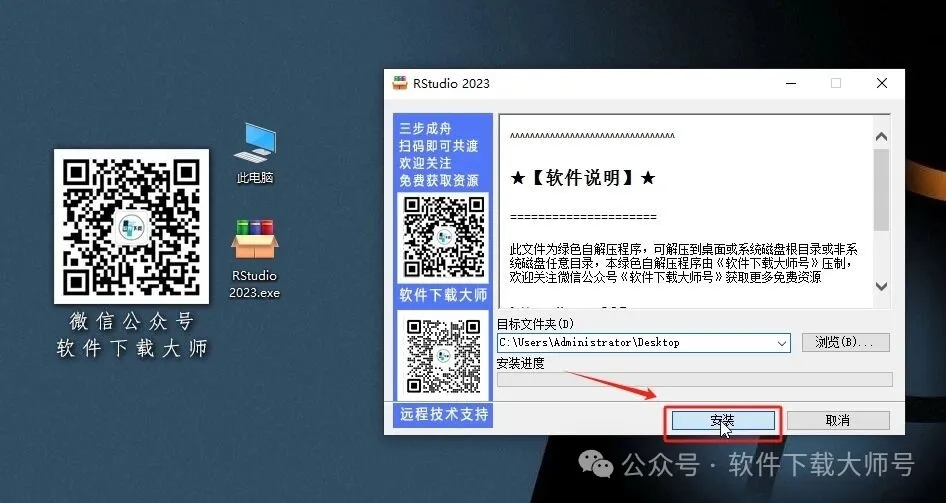
Task: Click the description box scrollbar thumb
Action: tap(881, 189)
